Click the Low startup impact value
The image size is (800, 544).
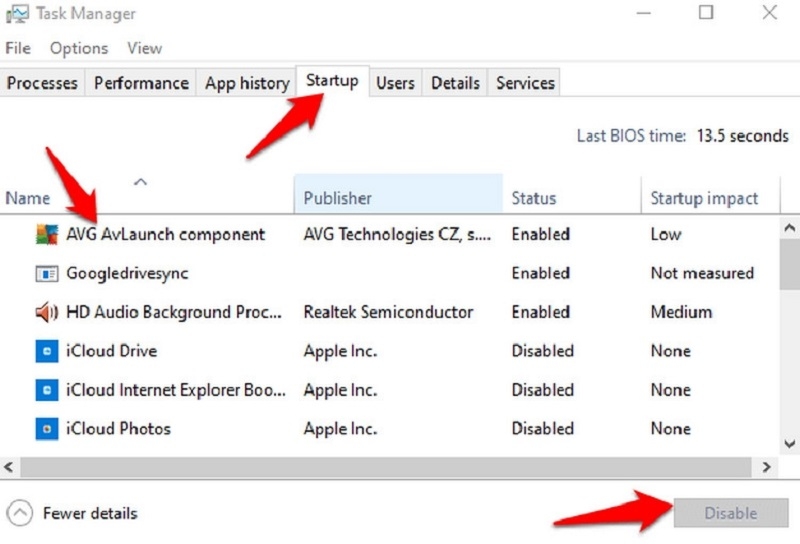[x=666, y=234]
